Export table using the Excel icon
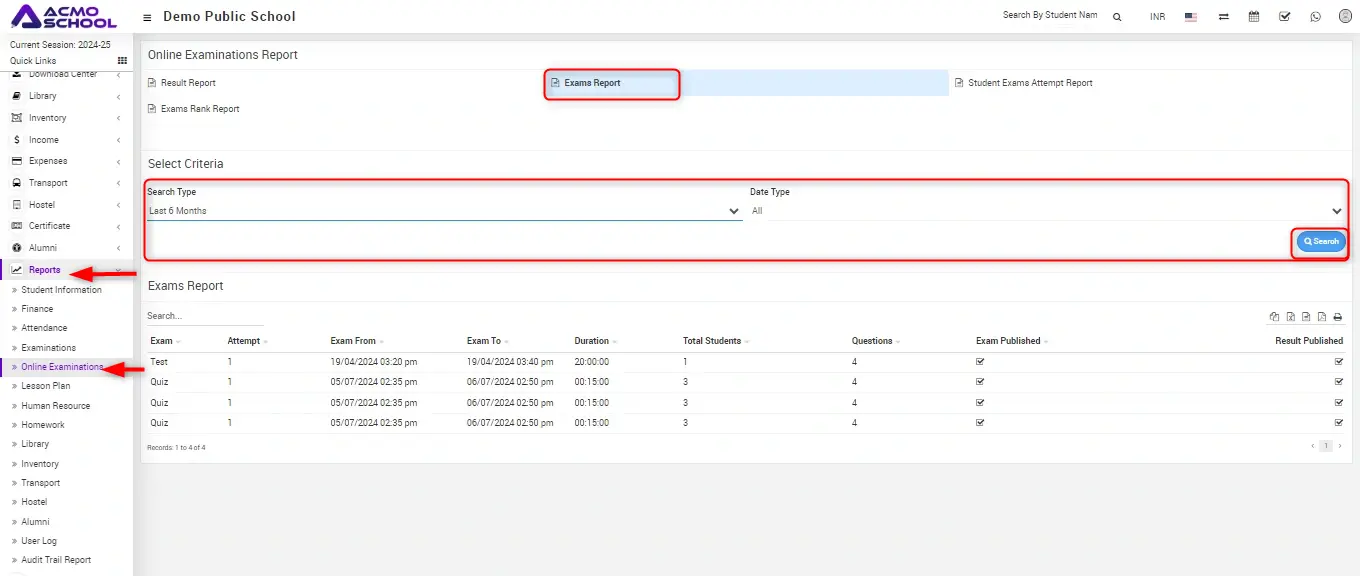This screenshot has height=576, width=1360. point(1290,317)
